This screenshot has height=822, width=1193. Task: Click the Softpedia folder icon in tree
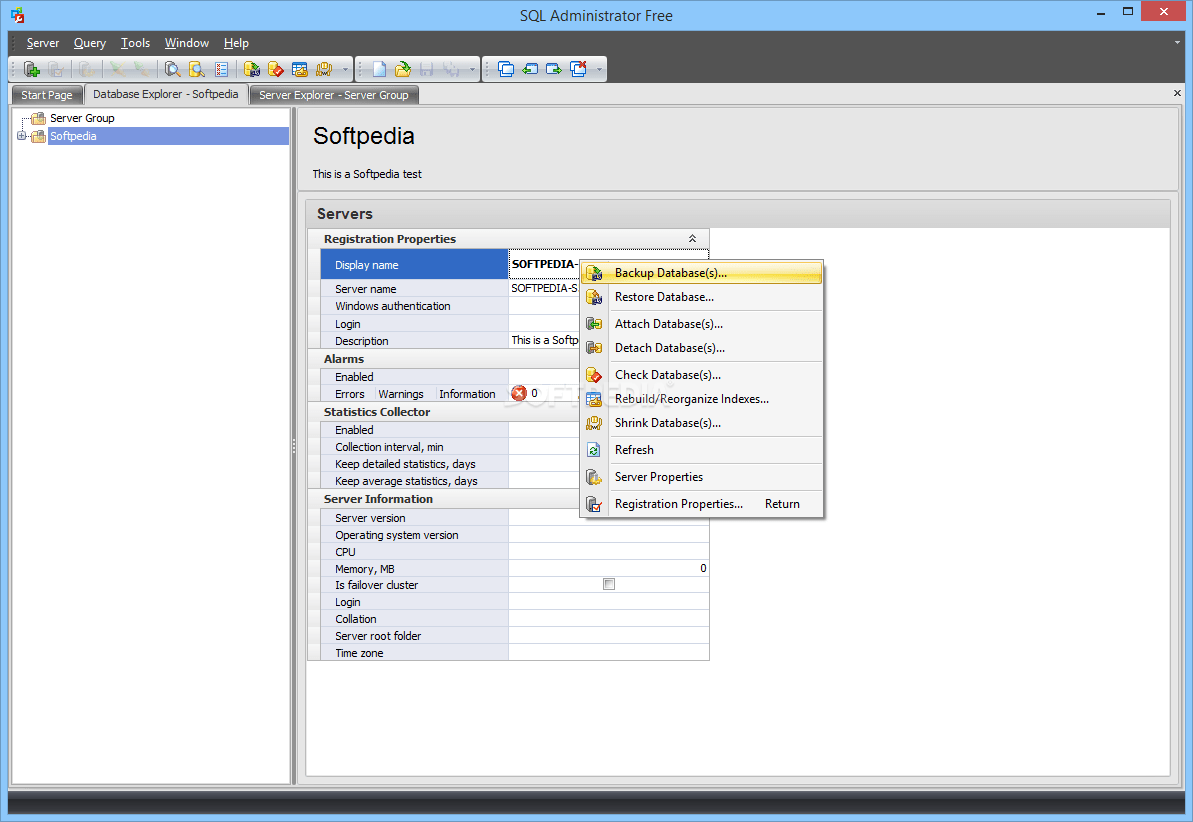38,136
